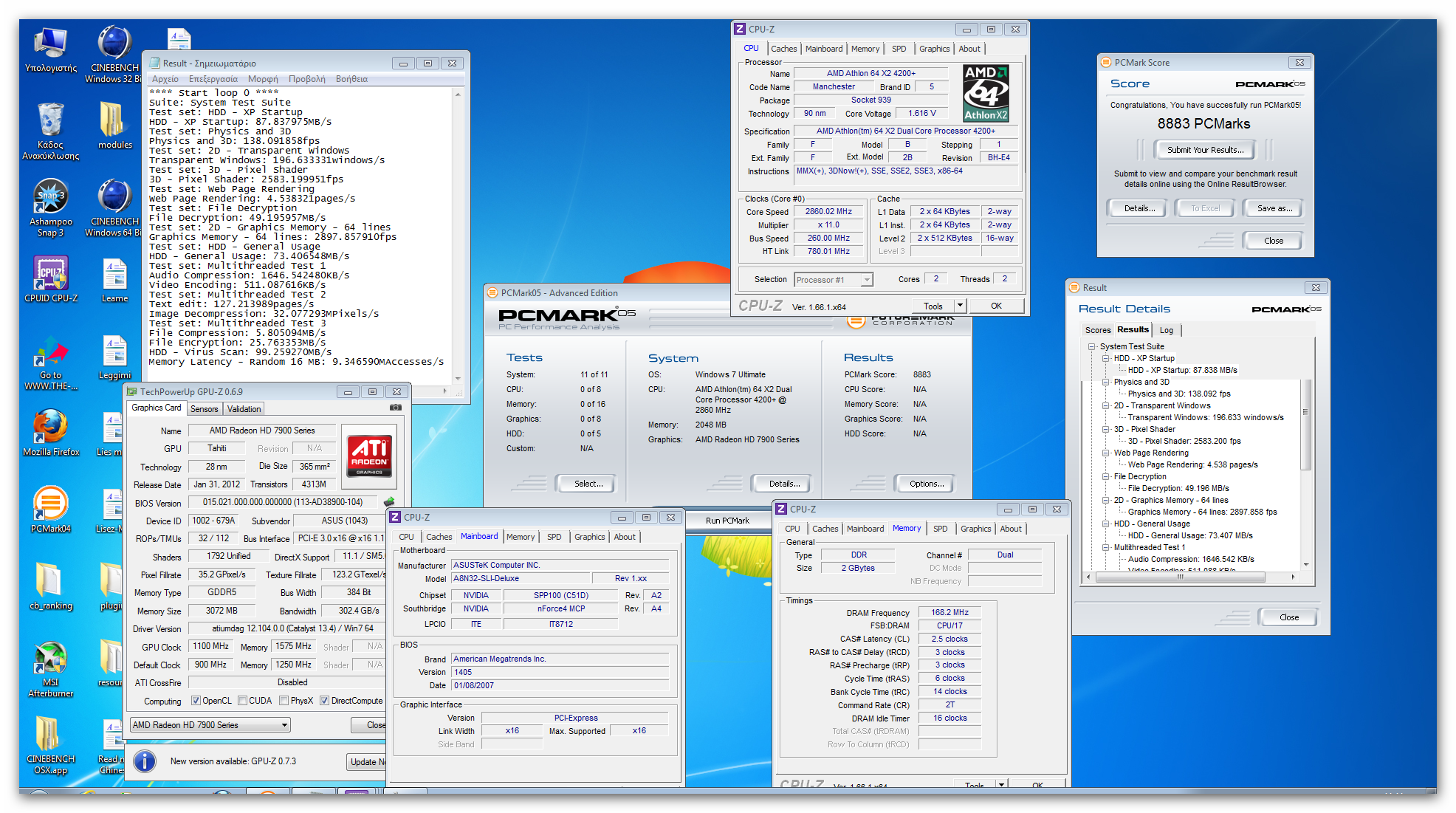Image resolution: width=1456 pixels, height=813 pixels.
Task: Click Notepad vertical scrollbar down arrow
Action: (458, 378)
